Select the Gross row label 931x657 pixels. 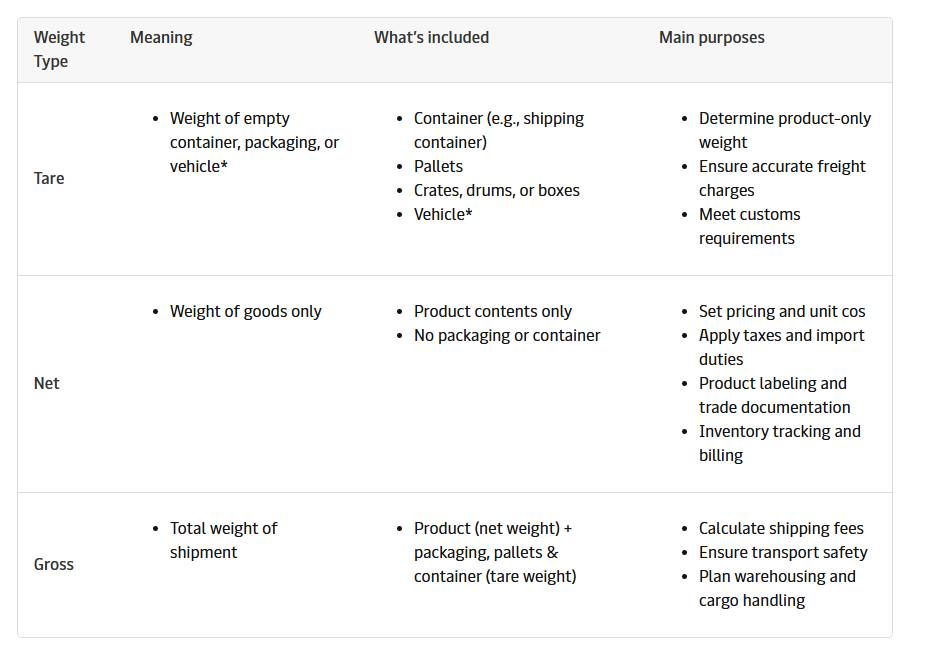coord(53,564)
